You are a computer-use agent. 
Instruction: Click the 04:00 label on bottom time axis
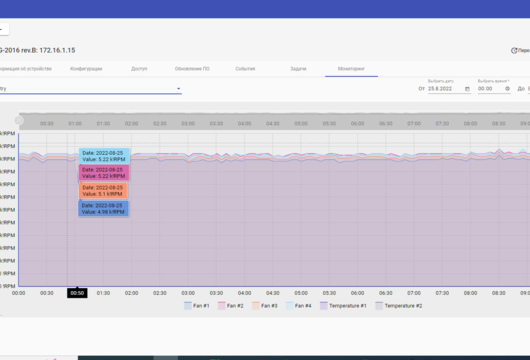[x=244, y=293]
